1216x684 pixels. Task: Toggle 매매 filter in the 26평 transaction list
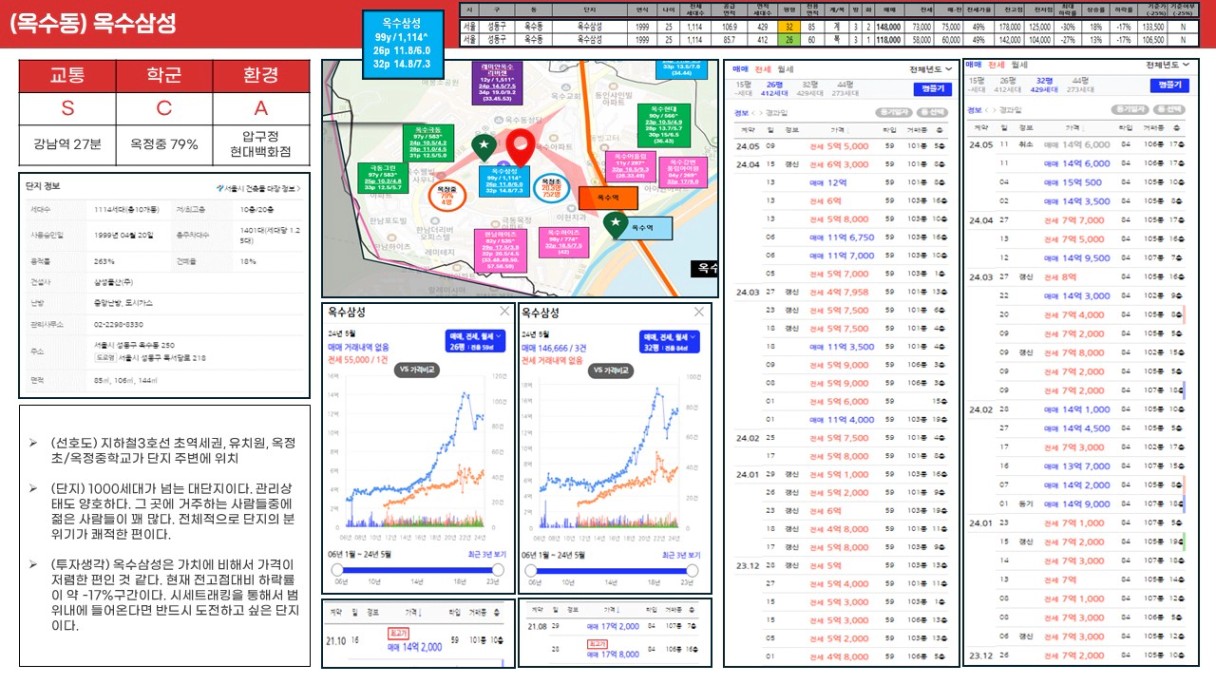tap(740, 69)
